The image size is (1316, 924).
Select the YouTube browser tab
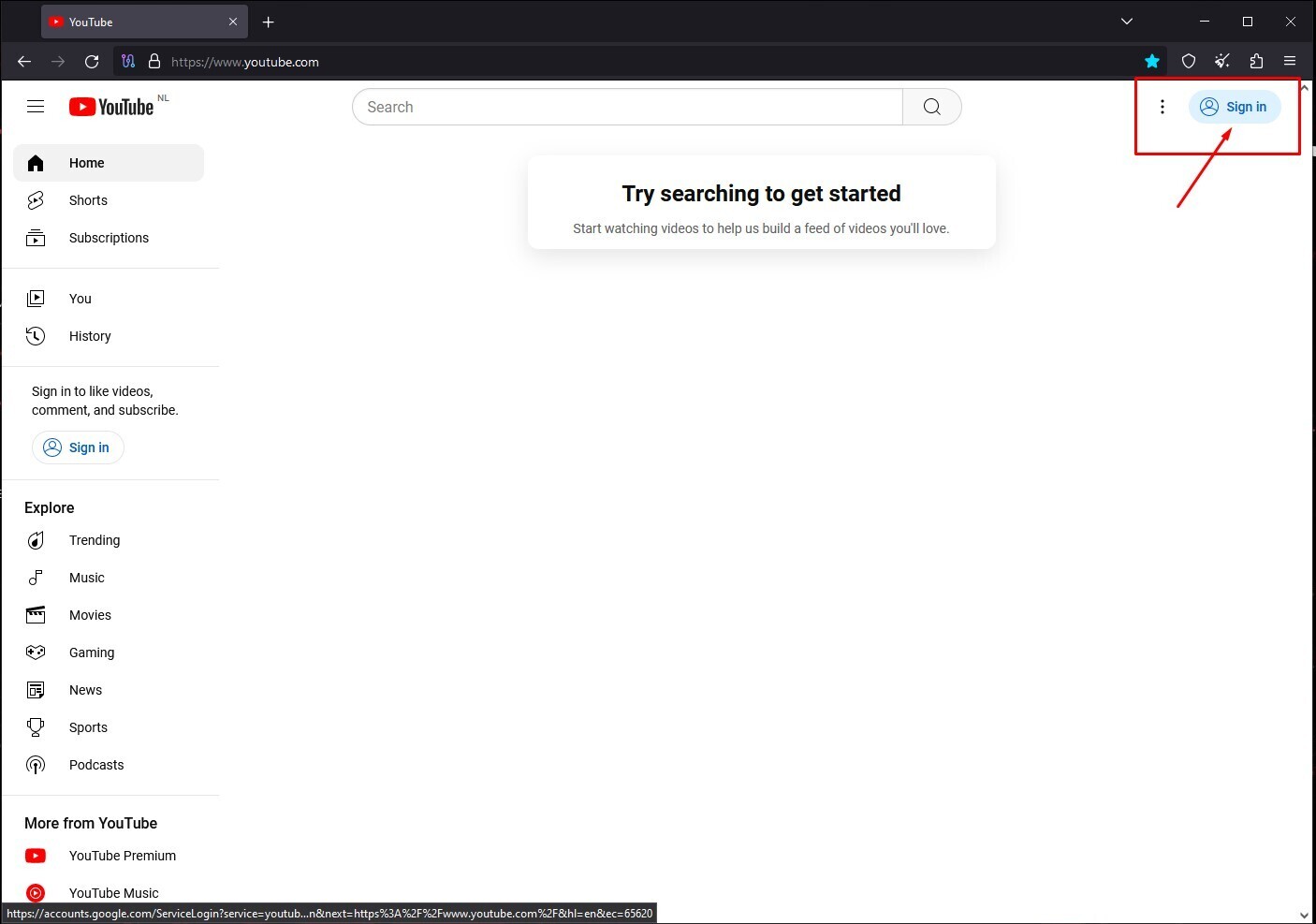(x=144, y=22)
